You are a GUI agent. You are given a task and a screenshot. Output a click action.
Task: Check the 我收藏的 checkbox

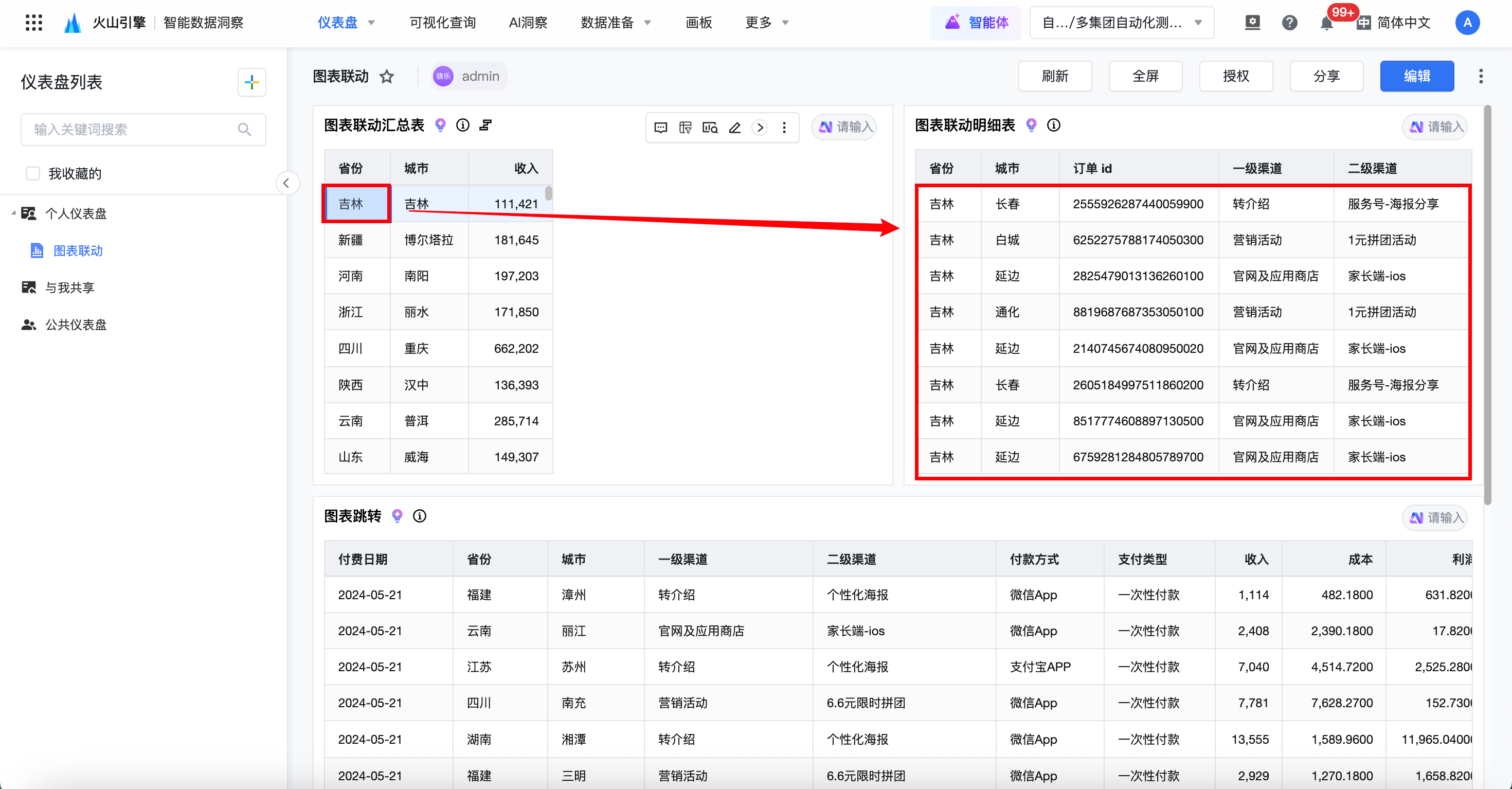click(x=33, y=173)
